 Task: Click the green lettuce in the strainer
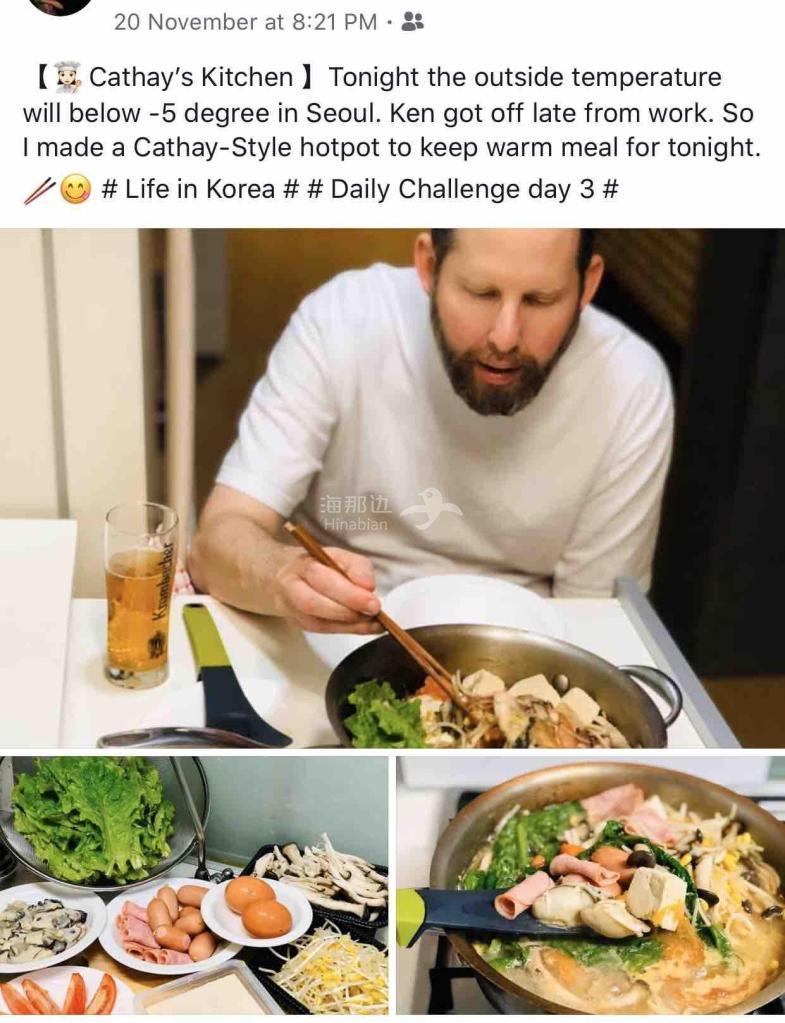pos(95,819)
